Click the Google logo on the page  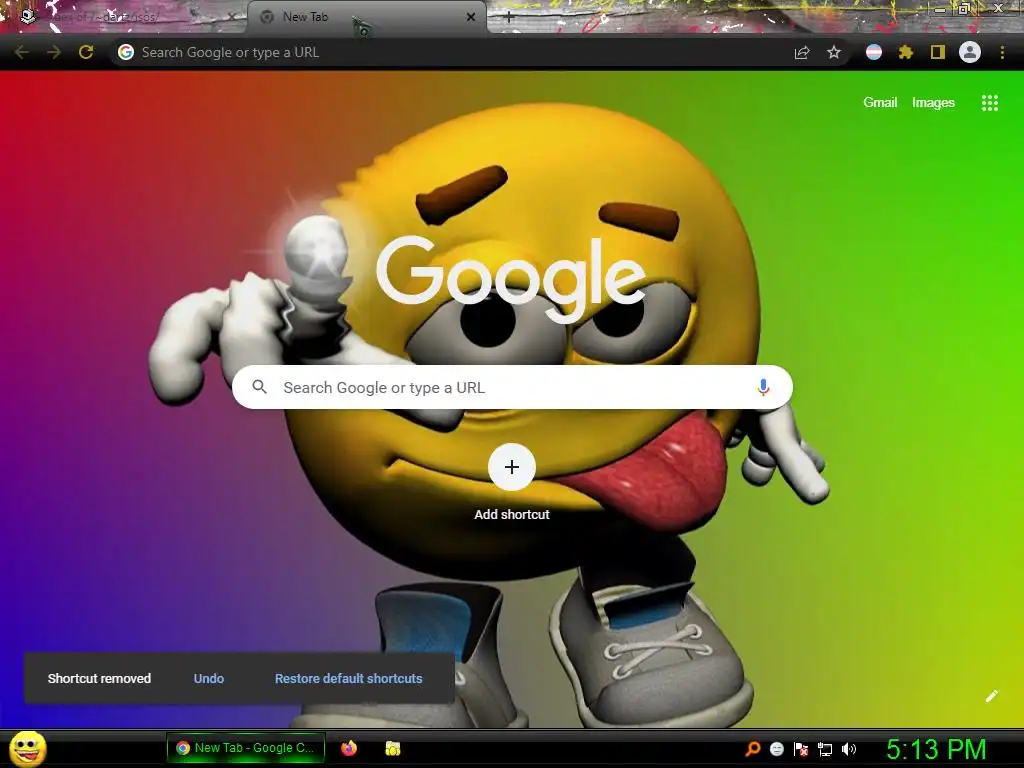pos(511,279)
